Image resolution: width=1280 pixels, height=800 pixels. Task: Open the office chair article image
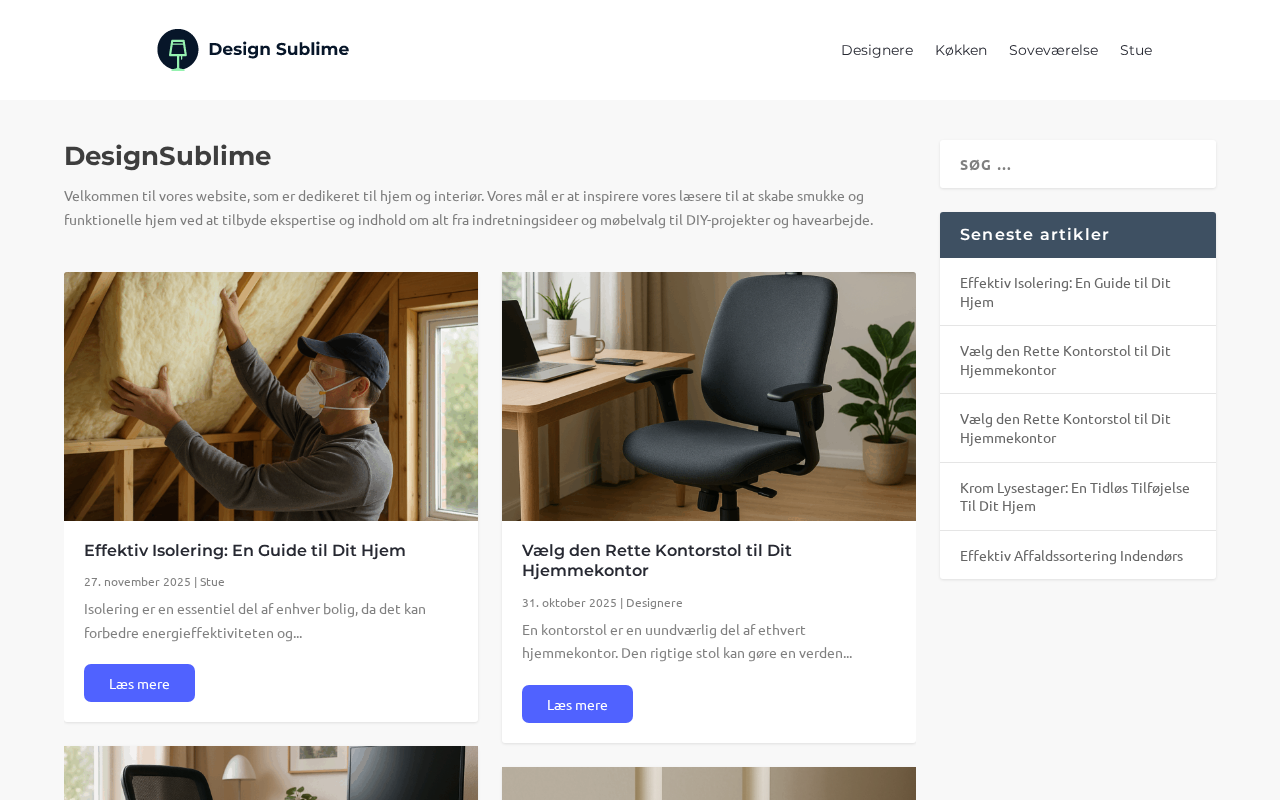[709, 396]
